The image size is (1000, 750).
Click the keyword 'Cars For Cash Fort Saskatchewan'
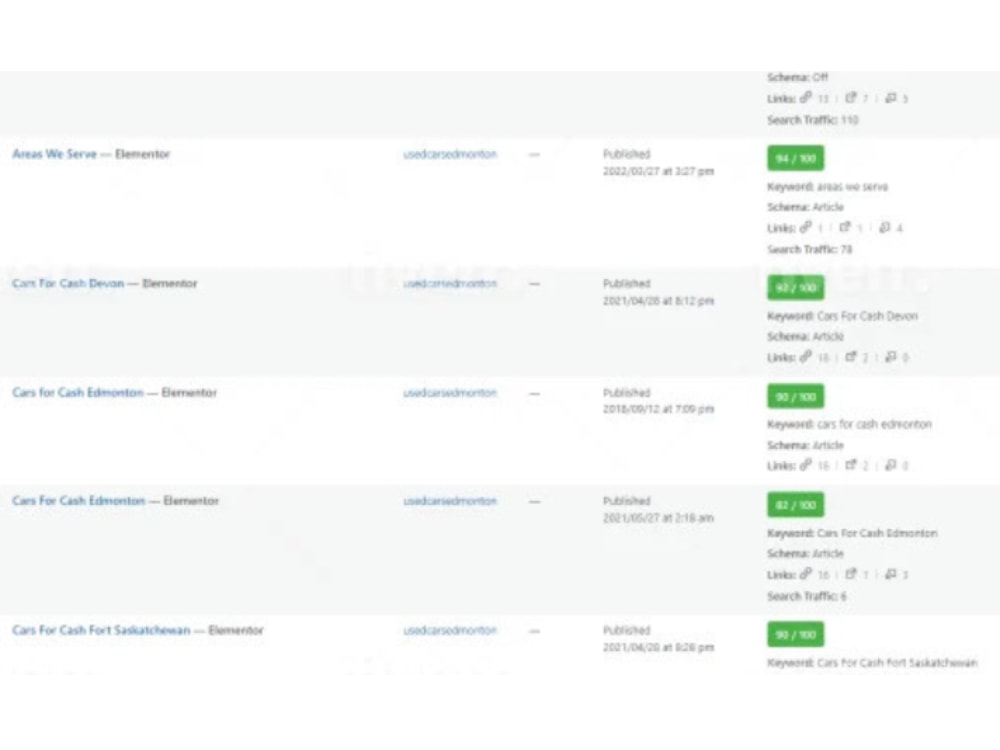tap(897, 663)
